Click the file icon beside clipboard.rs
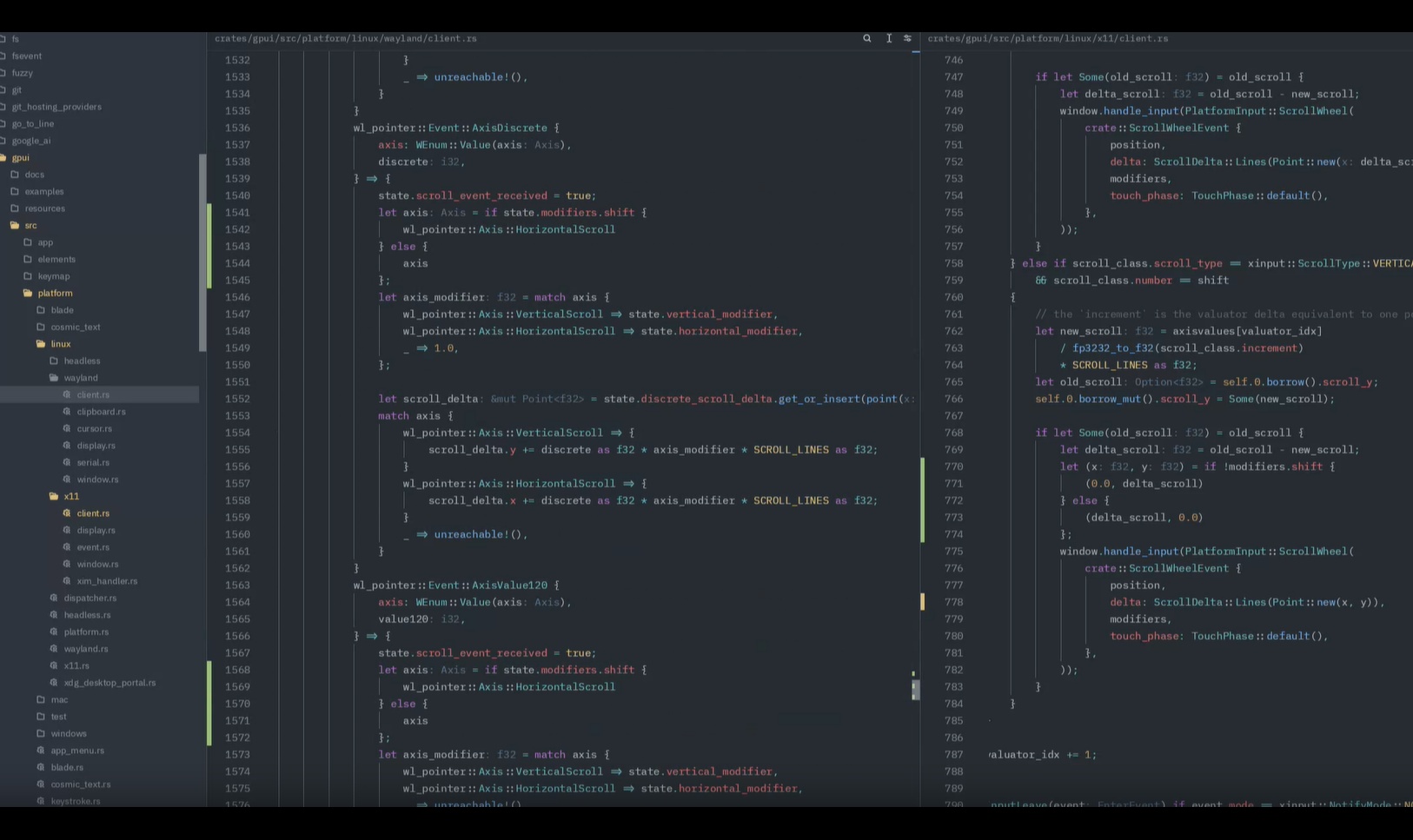The image size is (1413, 840). [x=67, y=412]
